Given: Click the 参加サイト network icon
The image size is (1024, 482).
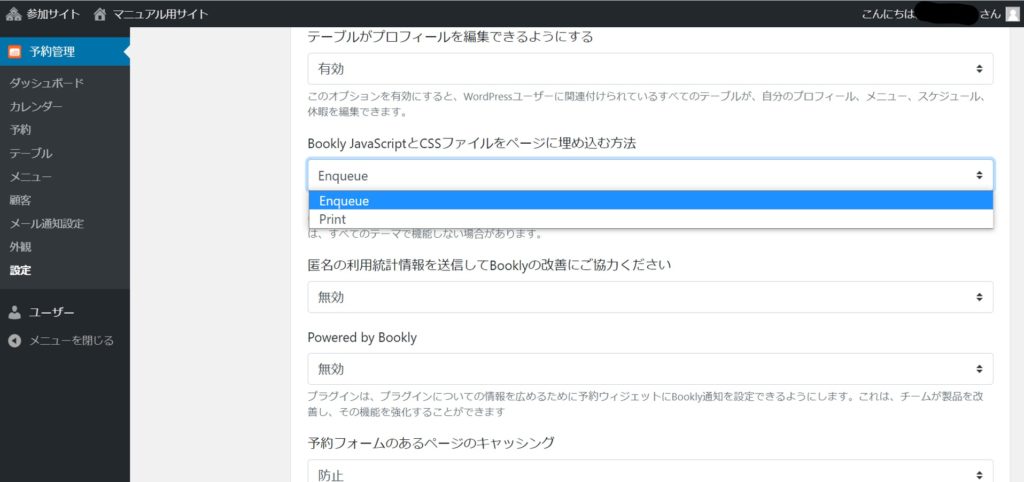Looking at the screenshot, I should [x=14, y=14].
